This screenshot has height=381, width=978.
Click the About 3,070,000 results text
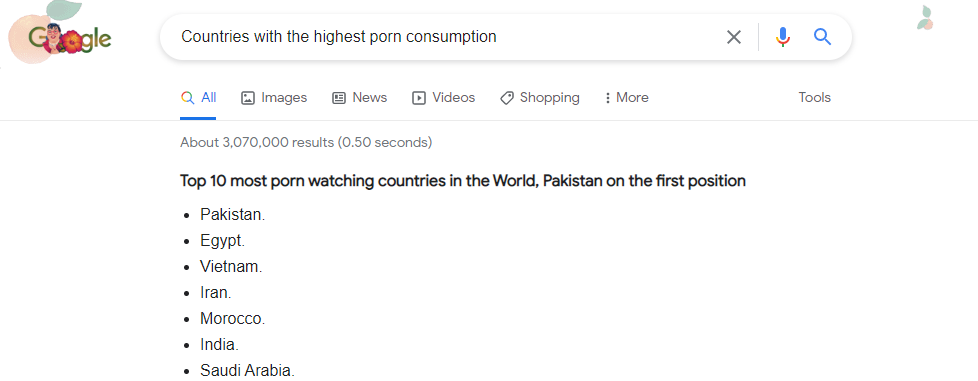pos(306,143)
